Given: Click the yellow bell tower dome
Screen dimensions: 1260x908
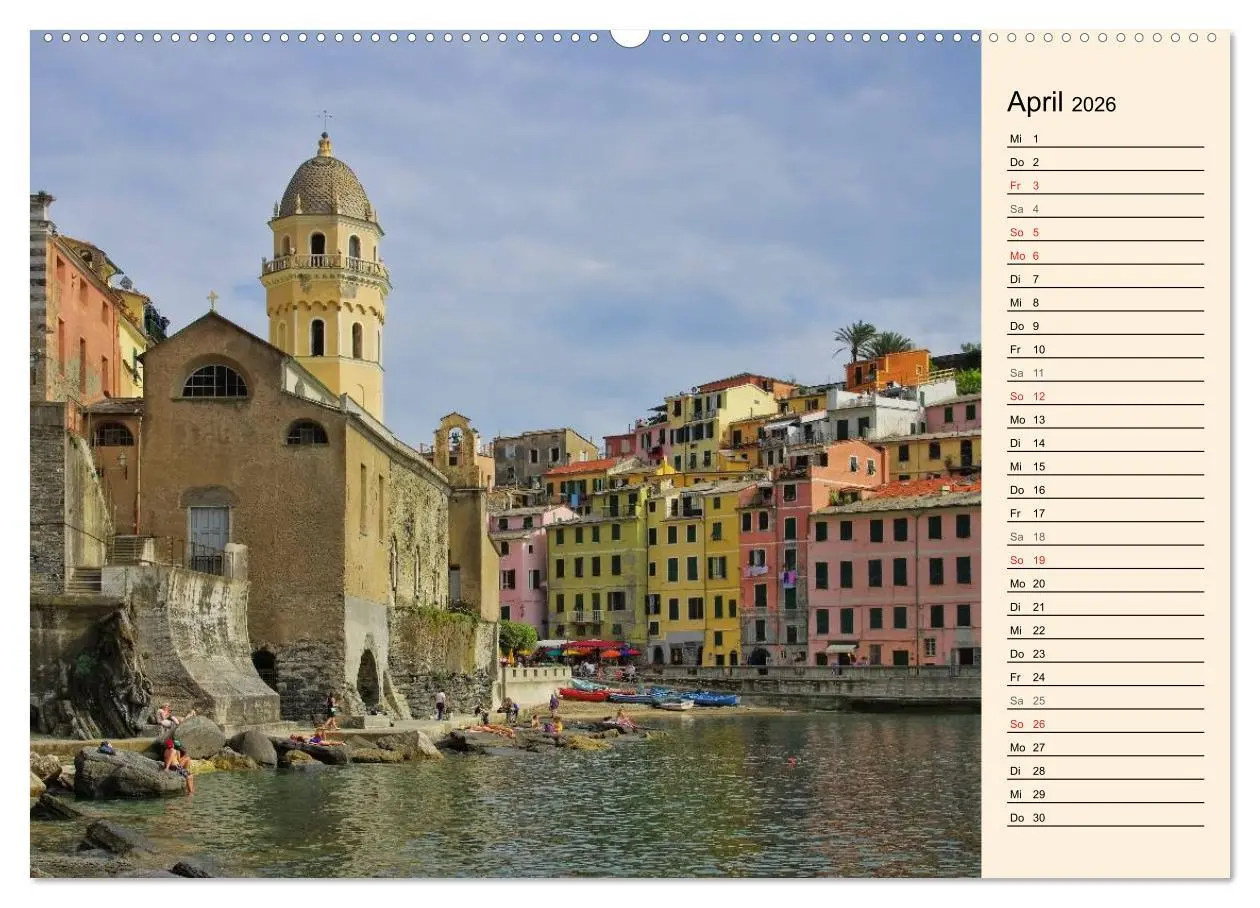Looking at the screenshot, I should pos(325,187).
